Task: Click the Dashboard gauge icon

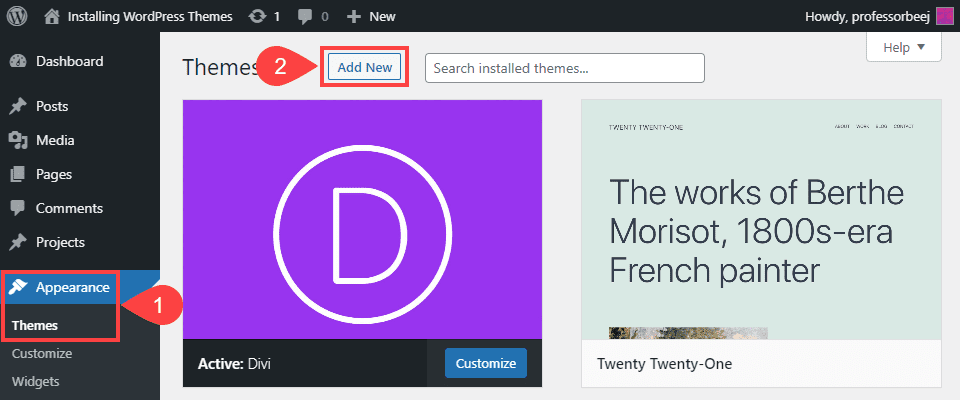Action: [18, 61]
